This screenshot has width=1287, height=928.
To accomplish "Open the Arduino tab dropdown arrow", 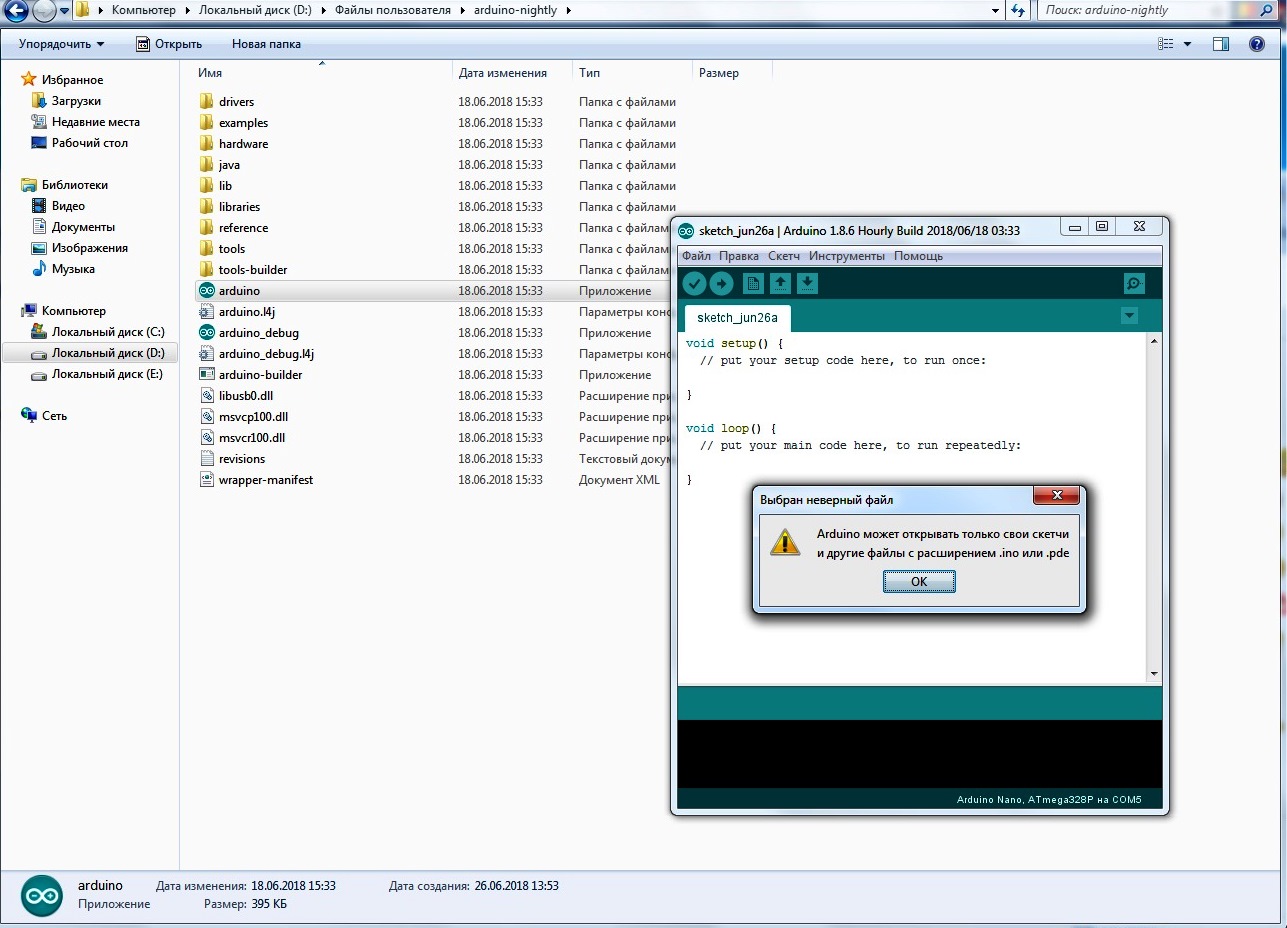I will (1129, 316).
